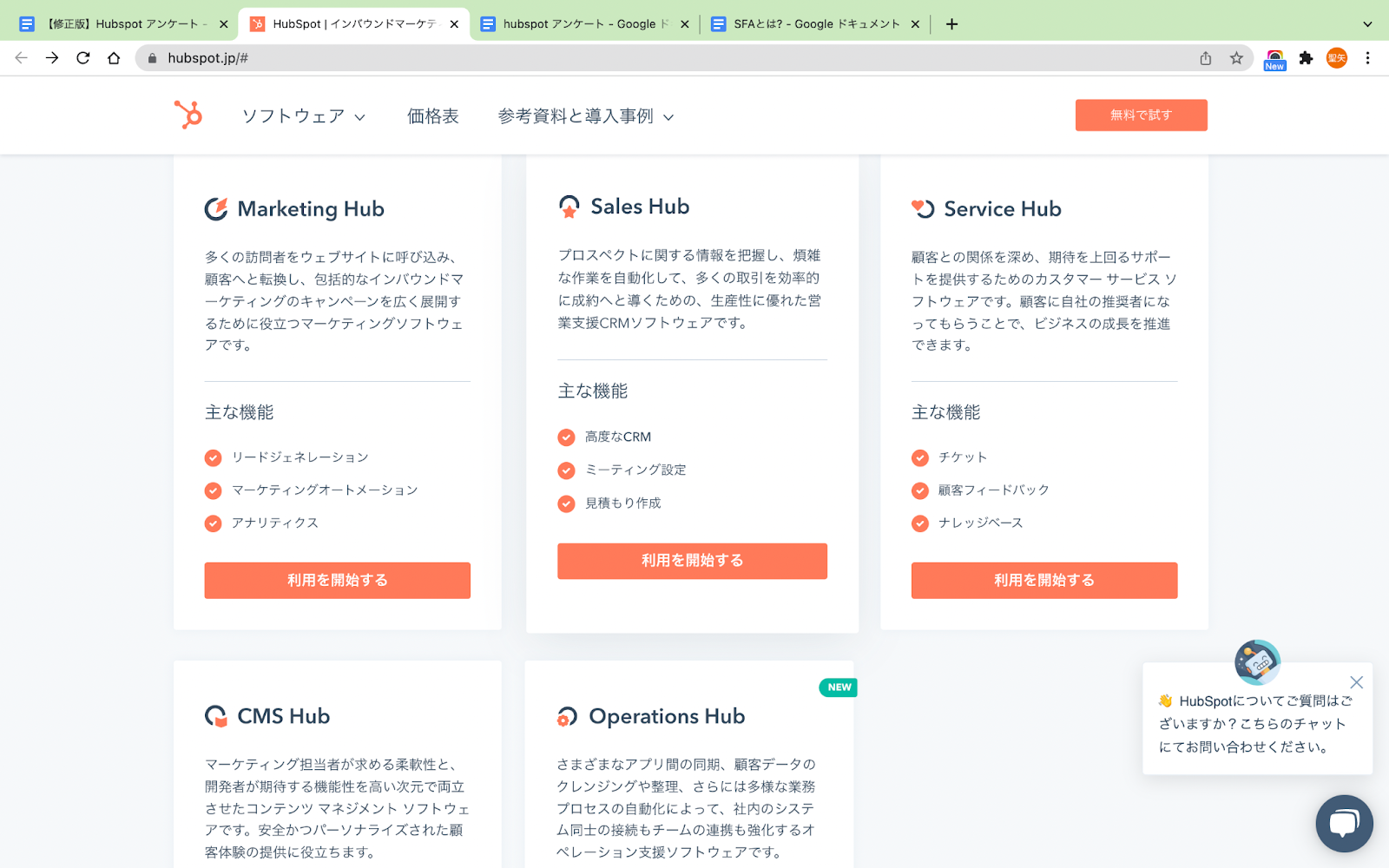Click the CMS Hub icon
Image resolution: width=1389 pixels, height=868 pixels.
tap(215, 716)
